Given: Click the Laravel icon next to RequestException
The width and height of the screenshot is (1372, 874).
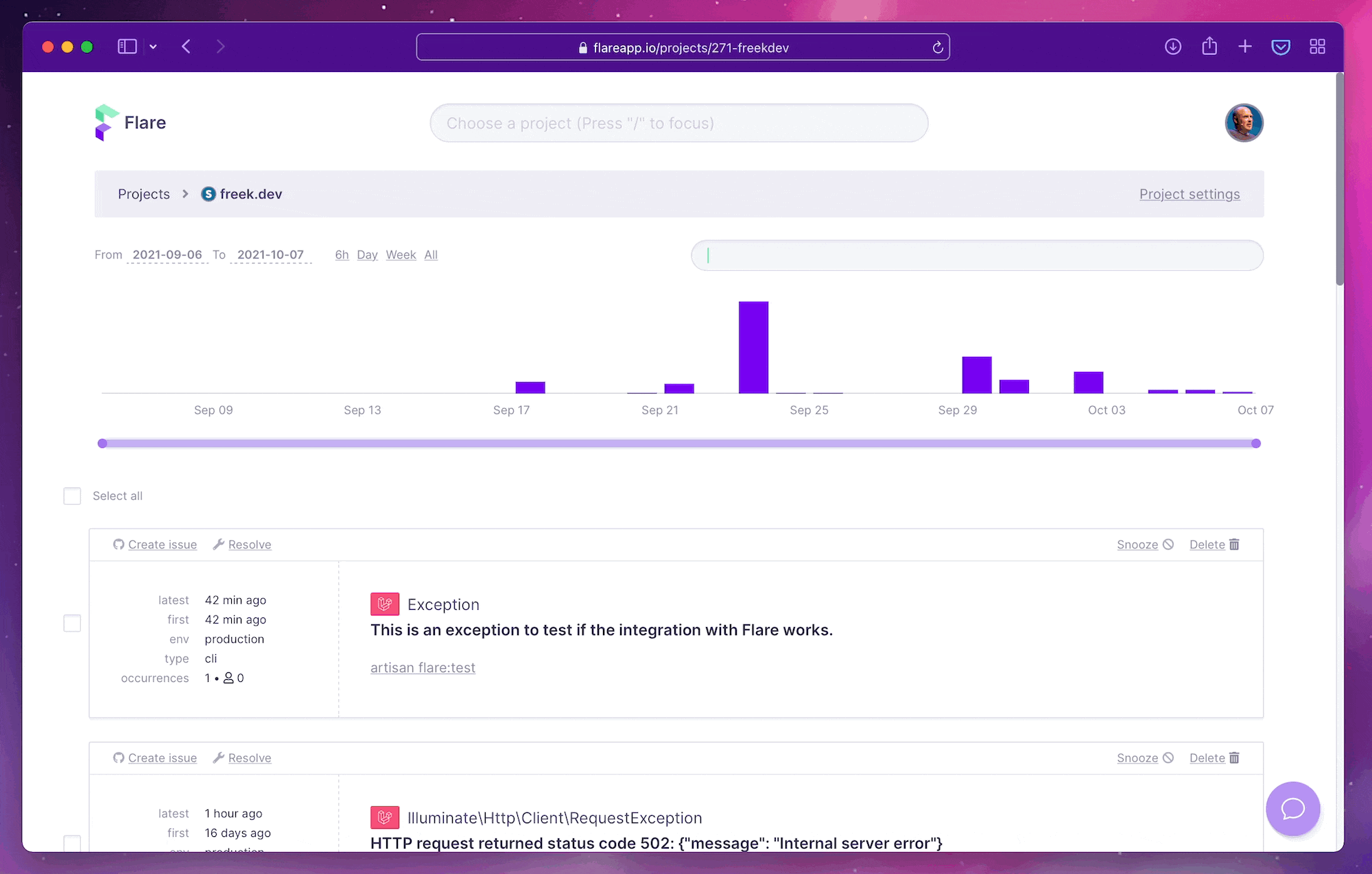Looking at the screenshot, I should click(385, 817).
